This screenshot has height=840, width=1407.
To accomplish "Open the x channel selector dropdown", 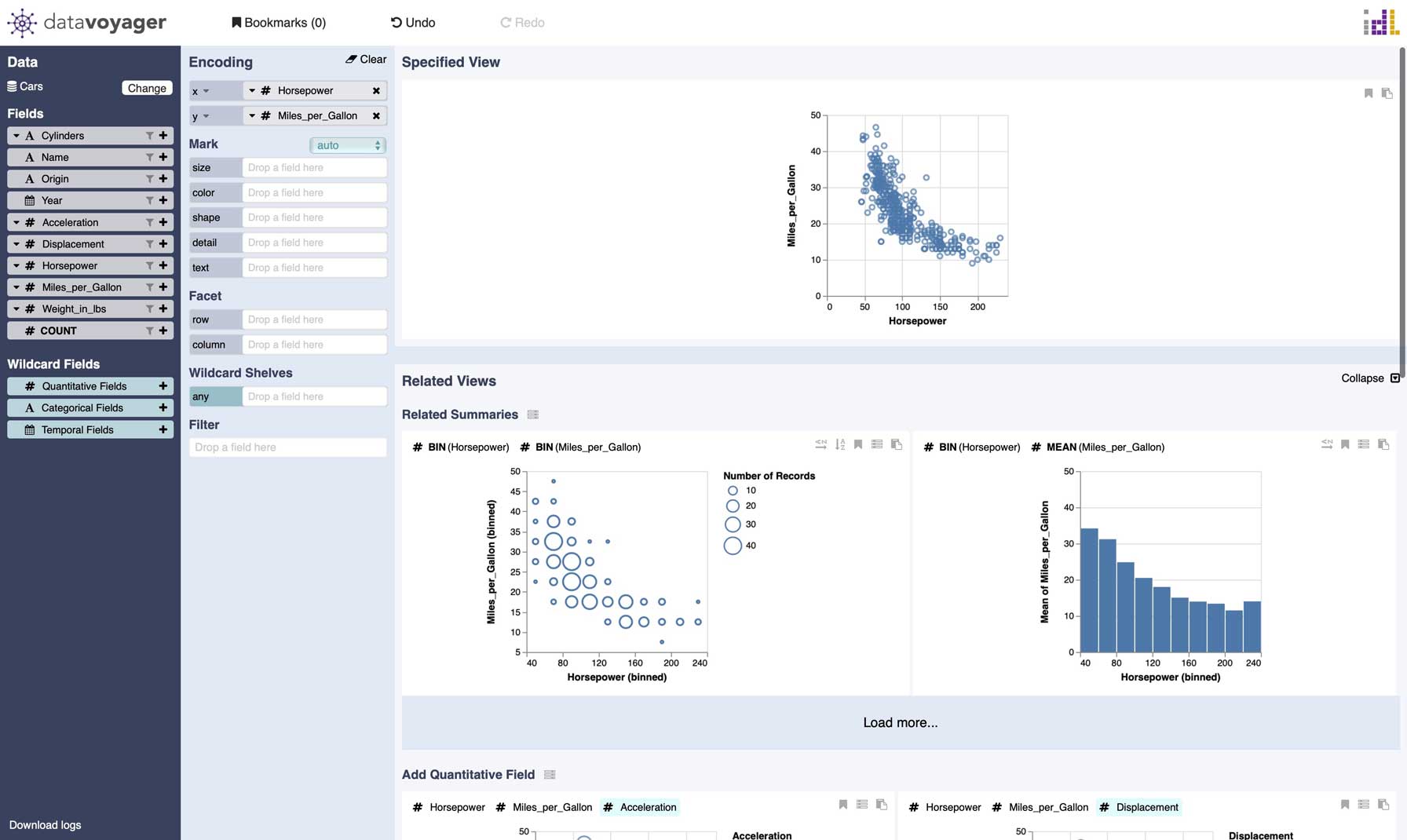I will pyautogui.click(x=201, y=91).
